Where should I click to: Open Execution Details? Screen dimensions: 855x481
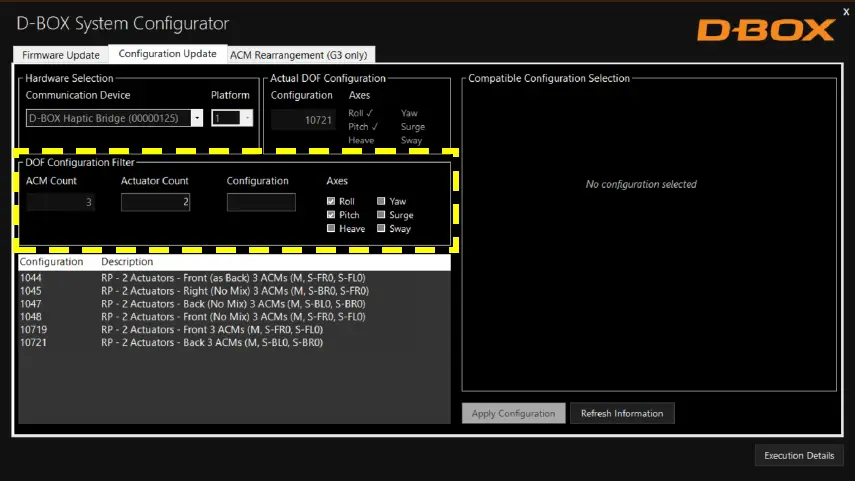click(x=799, y=455)
